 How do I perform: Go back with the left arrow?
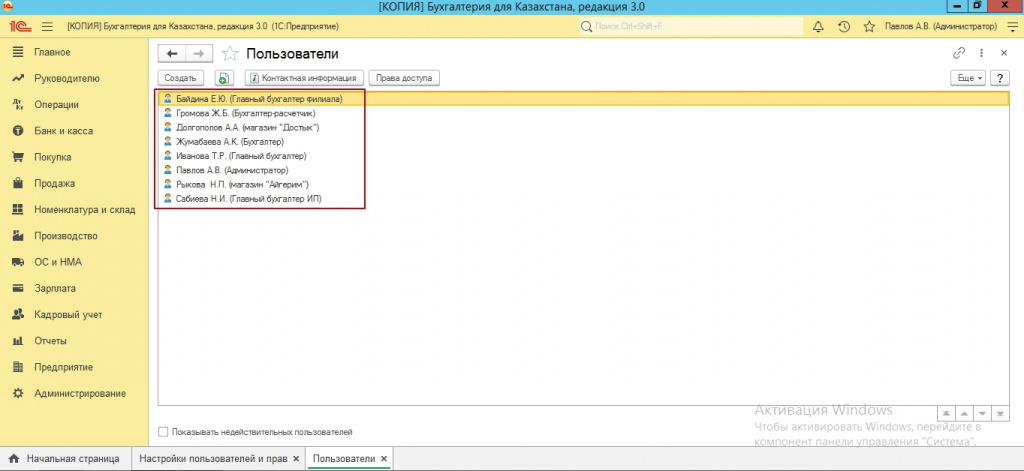point(172,54)
